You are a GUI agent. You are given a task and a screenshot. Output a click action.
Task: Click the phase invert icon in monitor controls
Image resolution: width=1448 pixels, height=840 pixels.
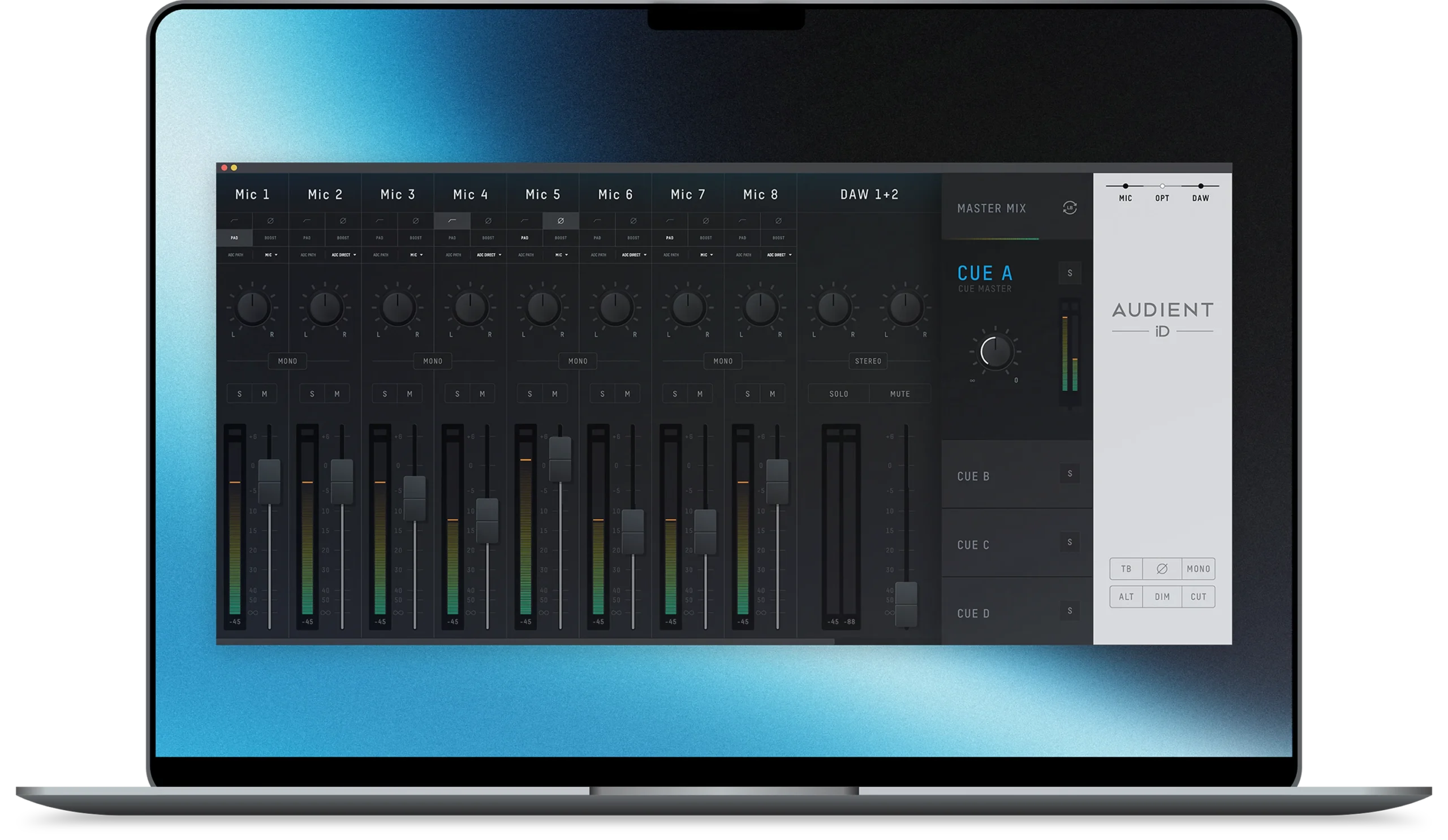pos(1162,568)
